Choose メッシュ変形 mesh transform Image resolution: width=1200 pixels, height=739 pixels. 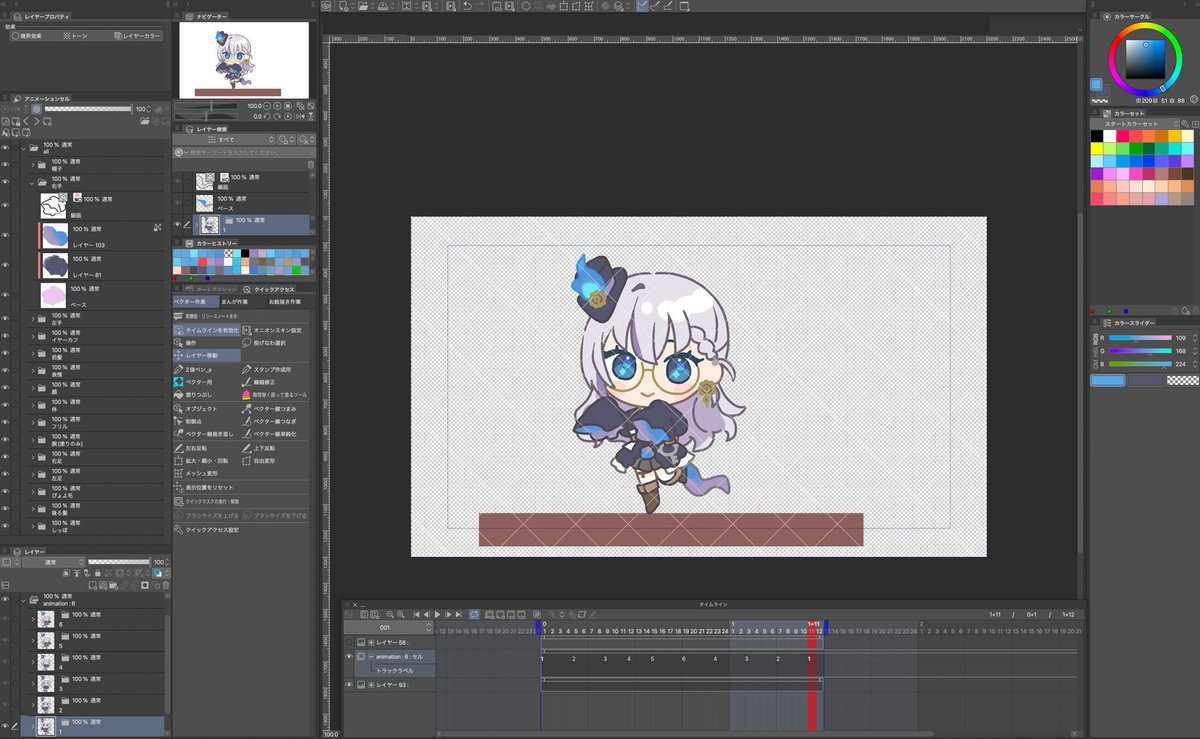point(205,474)
